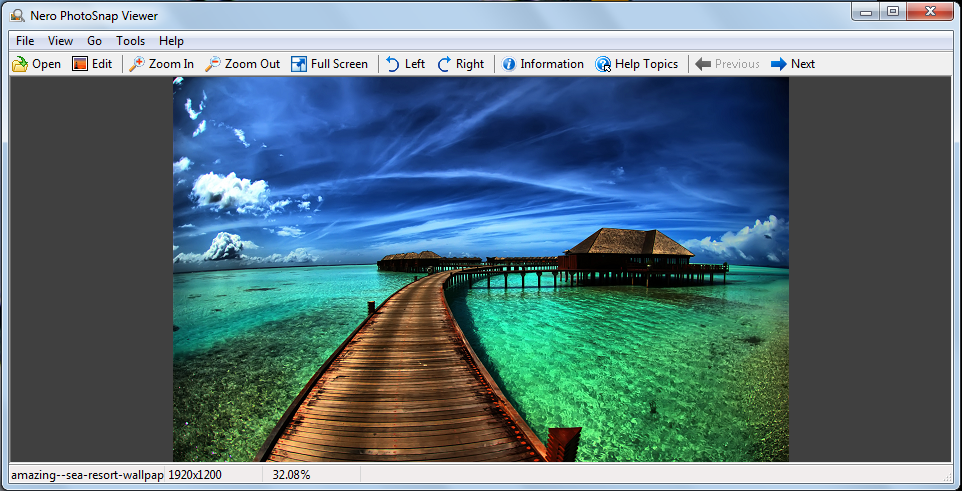962x491 pixels.
Task: Click the Right rotate label
Action: pyautogui.click(x=470, y=64)
